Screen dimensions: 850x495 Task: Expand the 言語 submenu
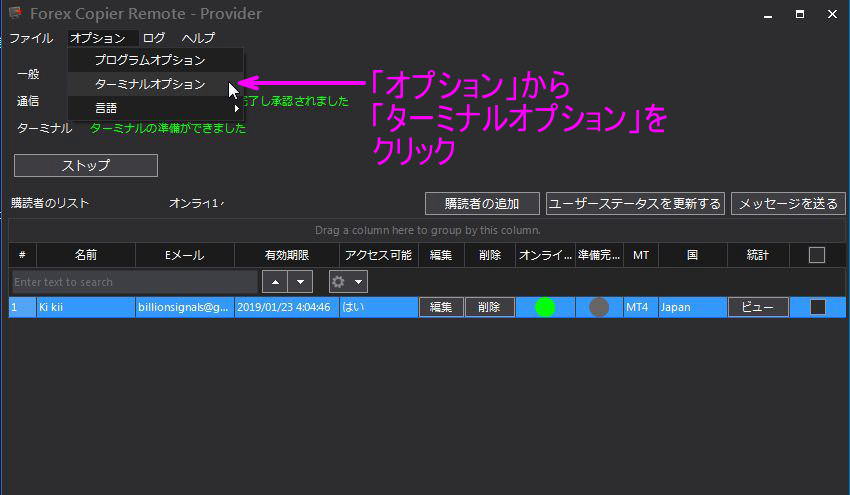point(156,108)
